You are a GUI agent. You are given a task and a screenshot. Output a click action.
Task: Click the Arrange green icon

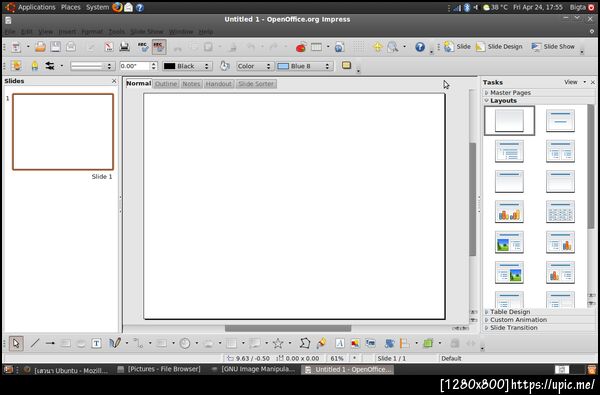pyautogui.click(x=428, y=343)
